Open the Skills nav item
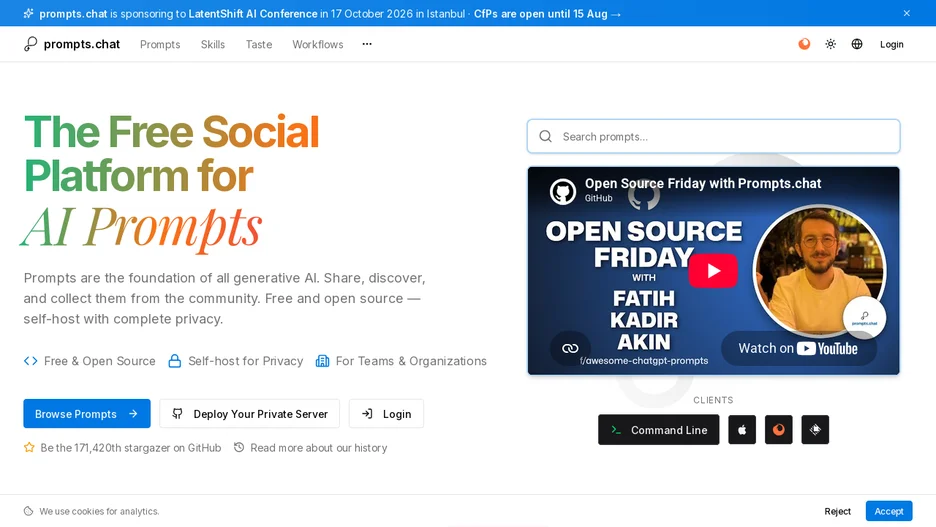 tap(213, 44)
